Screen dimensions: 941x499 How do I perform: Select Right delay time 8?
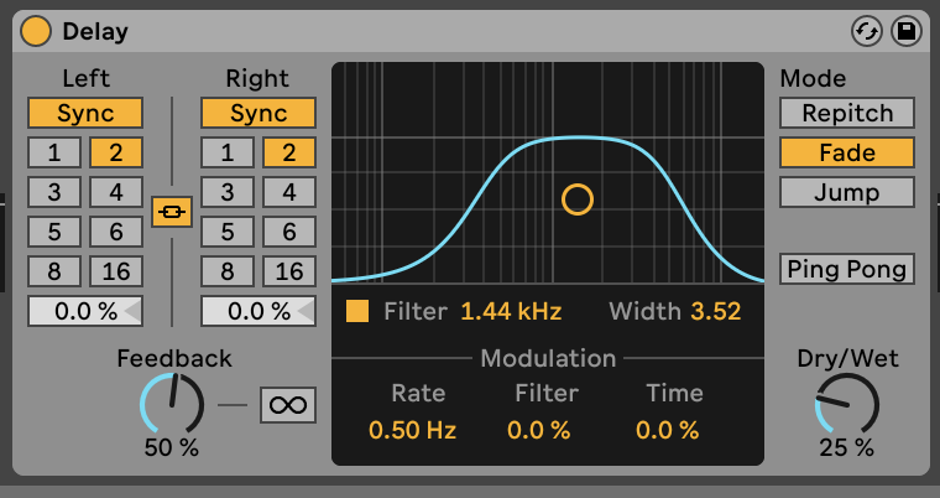(227, 271)
